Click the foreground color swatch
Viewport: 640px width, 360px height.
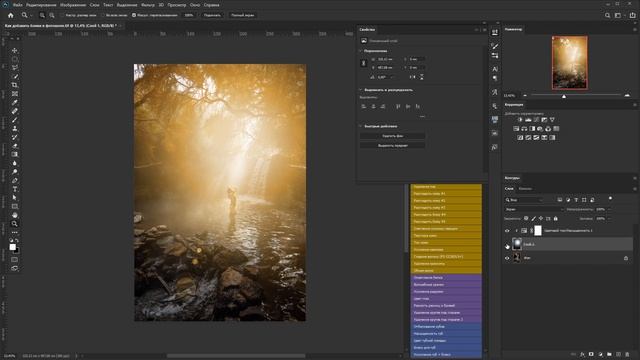coord(13,247)
